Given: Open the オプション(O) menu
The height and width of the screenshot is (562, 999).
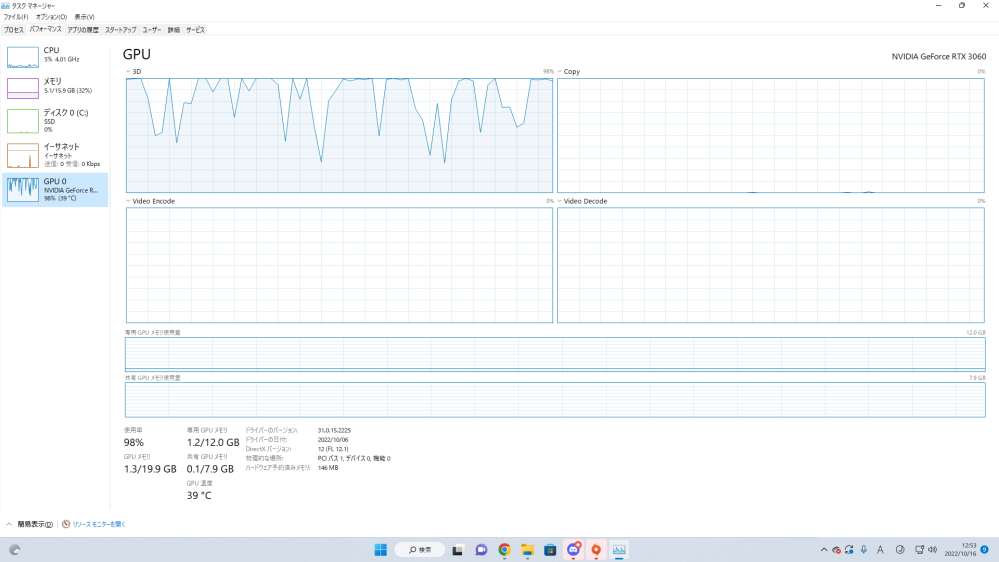Looking at the screenshot, I should coord(51,17).
